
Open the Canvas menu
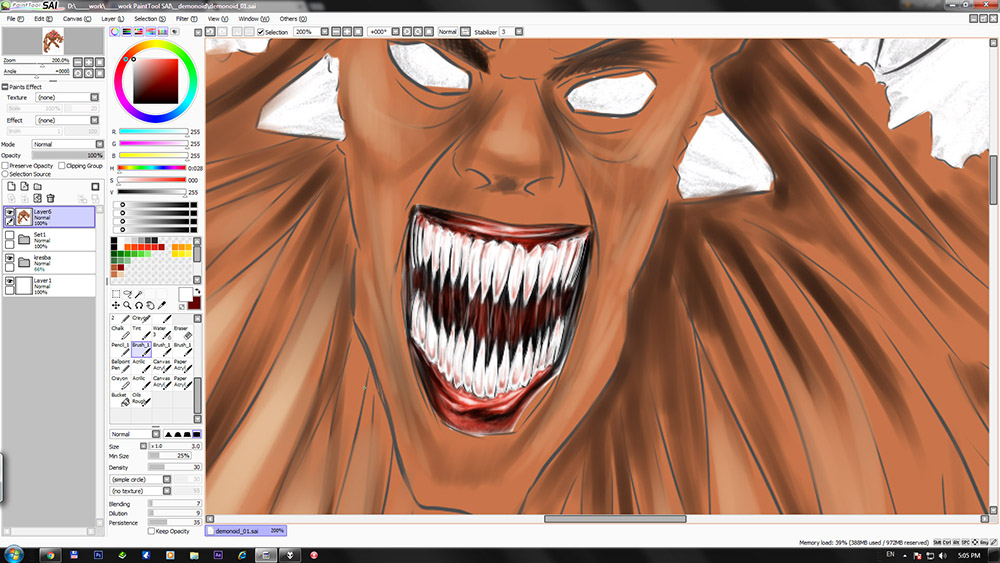[x=77, y=18]
